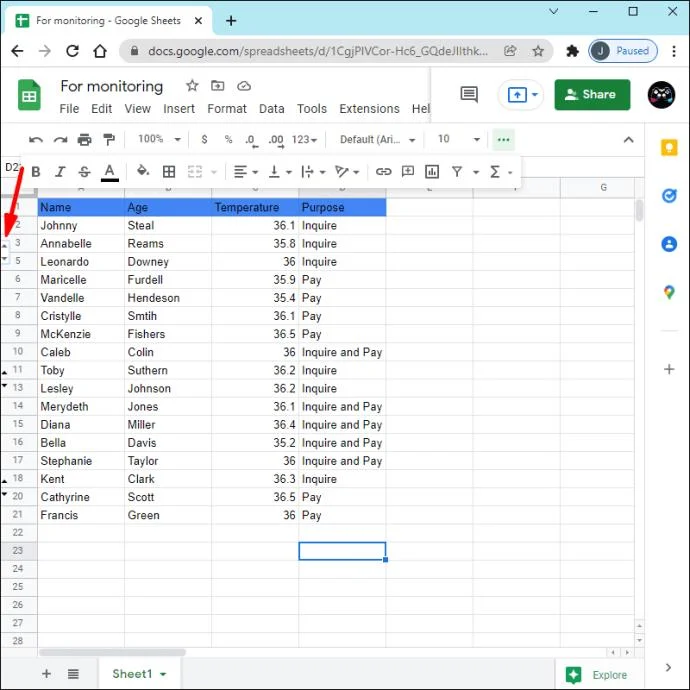Click the Merge cells icon

click(195, 172)
